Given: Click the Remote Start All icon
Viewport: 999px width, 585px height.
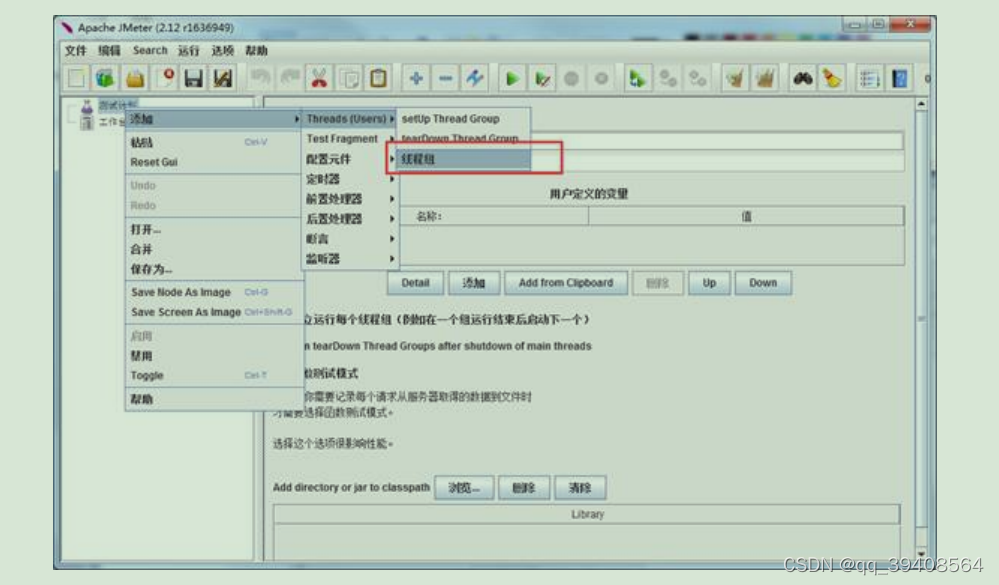Looking at the screenshot, I should click(x=637, y=78).
